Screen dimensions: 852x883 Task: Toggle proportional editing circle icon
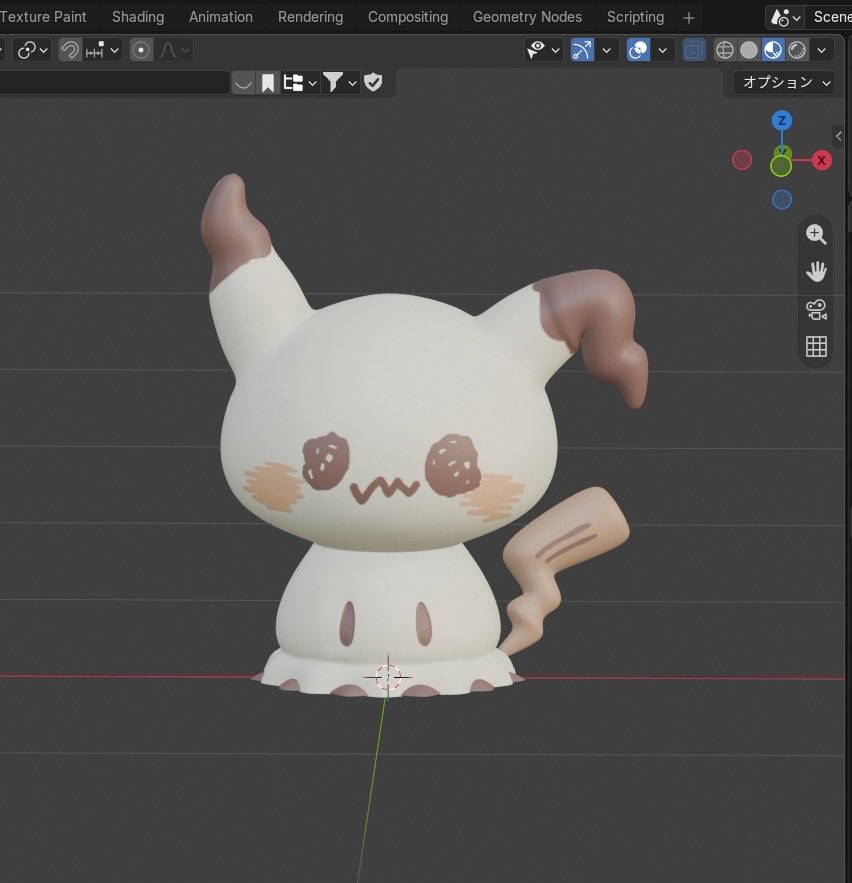(x=141, y=50)
